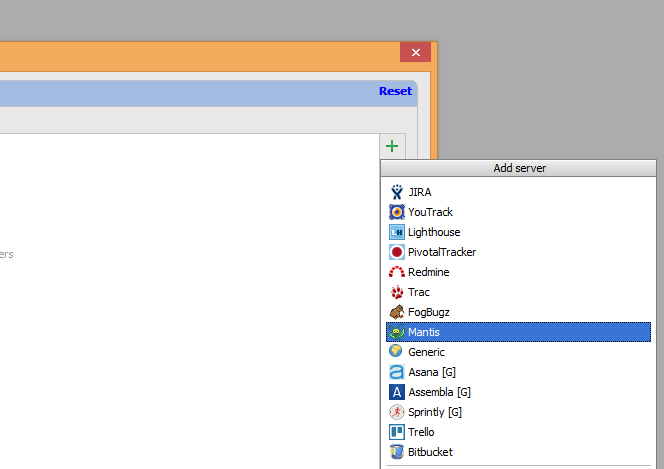Click the PivotalTracker red circle icon
664x469 pixels.
pos(397,252)
